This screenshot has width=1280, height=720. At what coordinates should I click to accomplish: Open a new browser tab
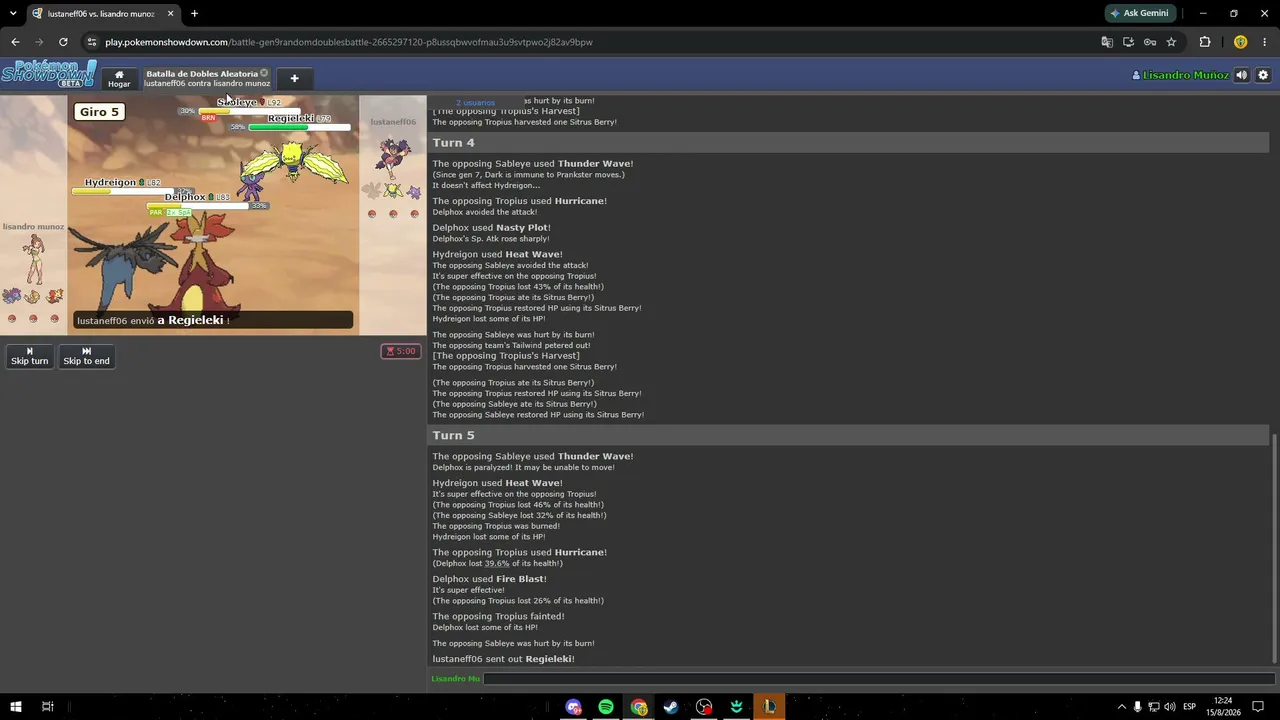[x=194, y=13]
